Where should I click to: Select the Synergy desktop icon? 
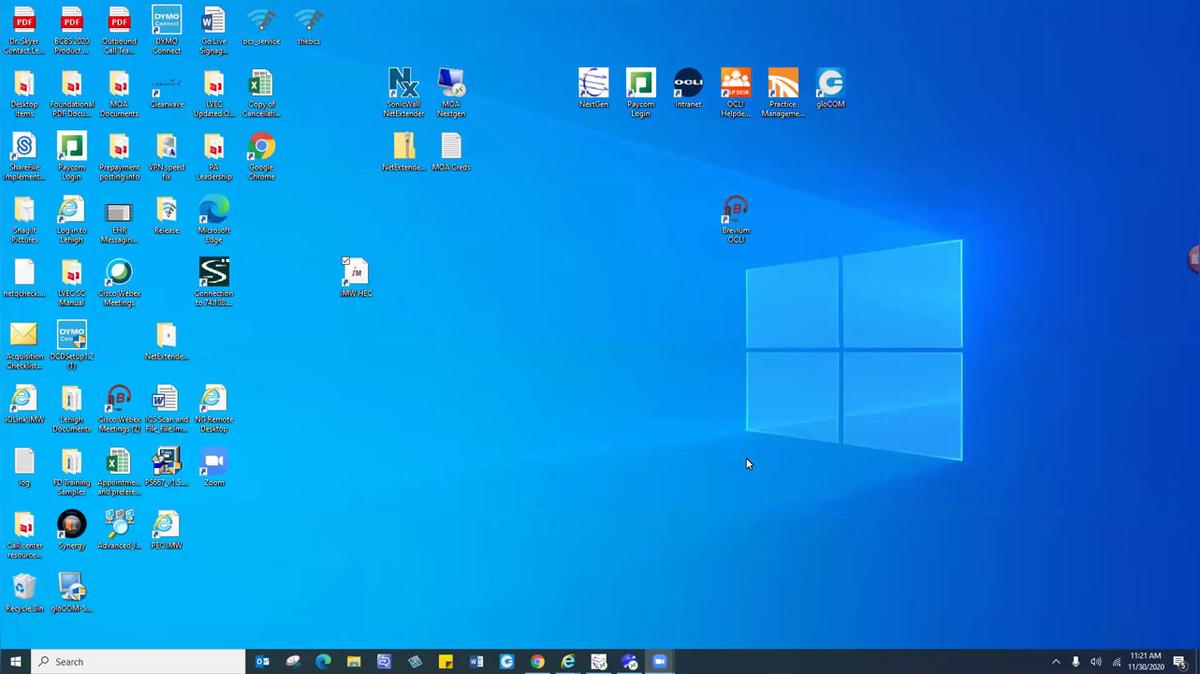(x=71, y=524)
